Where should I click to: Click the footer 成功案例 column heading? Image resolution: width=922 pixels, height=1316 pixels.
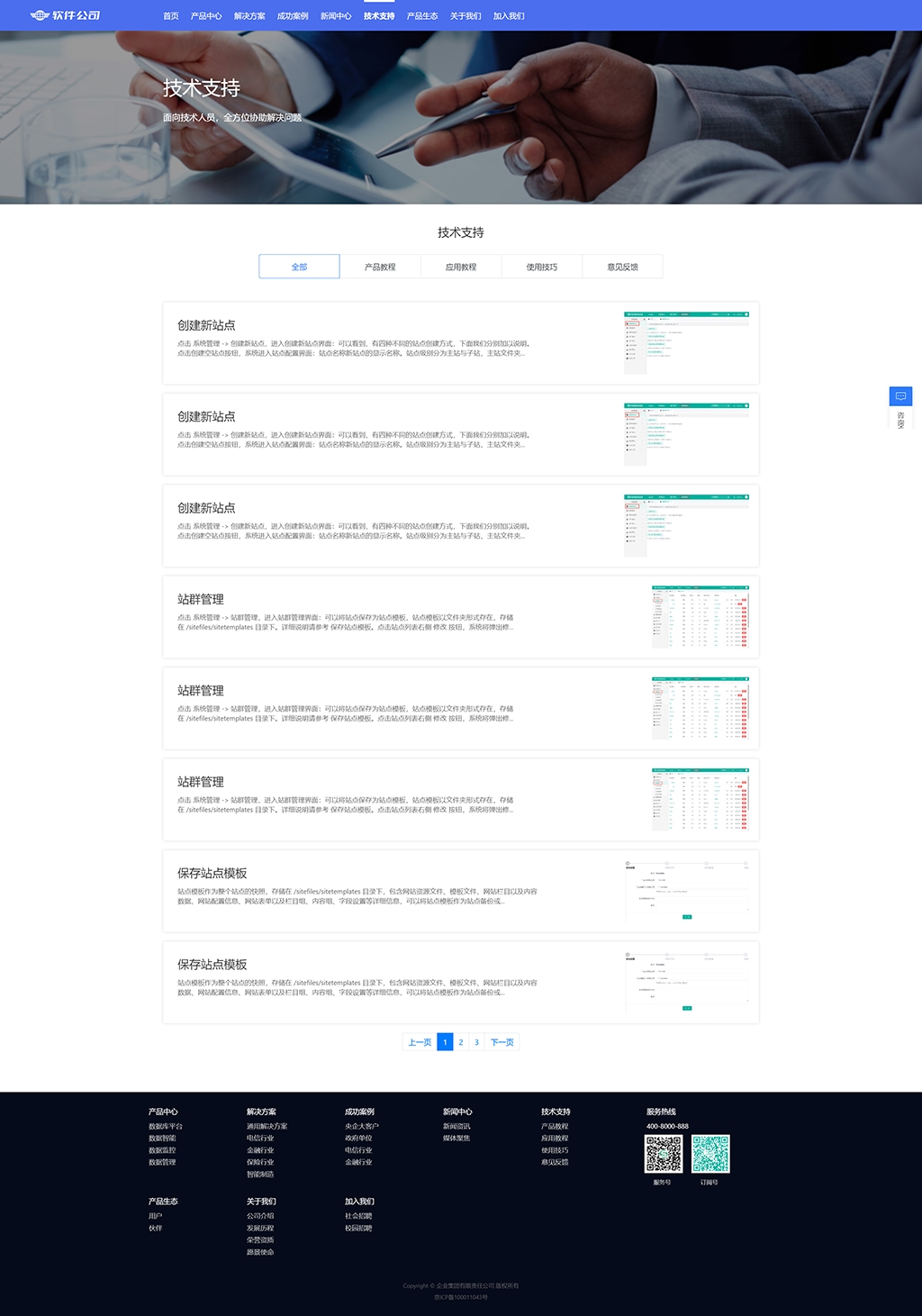click(x=359, y=1112)
